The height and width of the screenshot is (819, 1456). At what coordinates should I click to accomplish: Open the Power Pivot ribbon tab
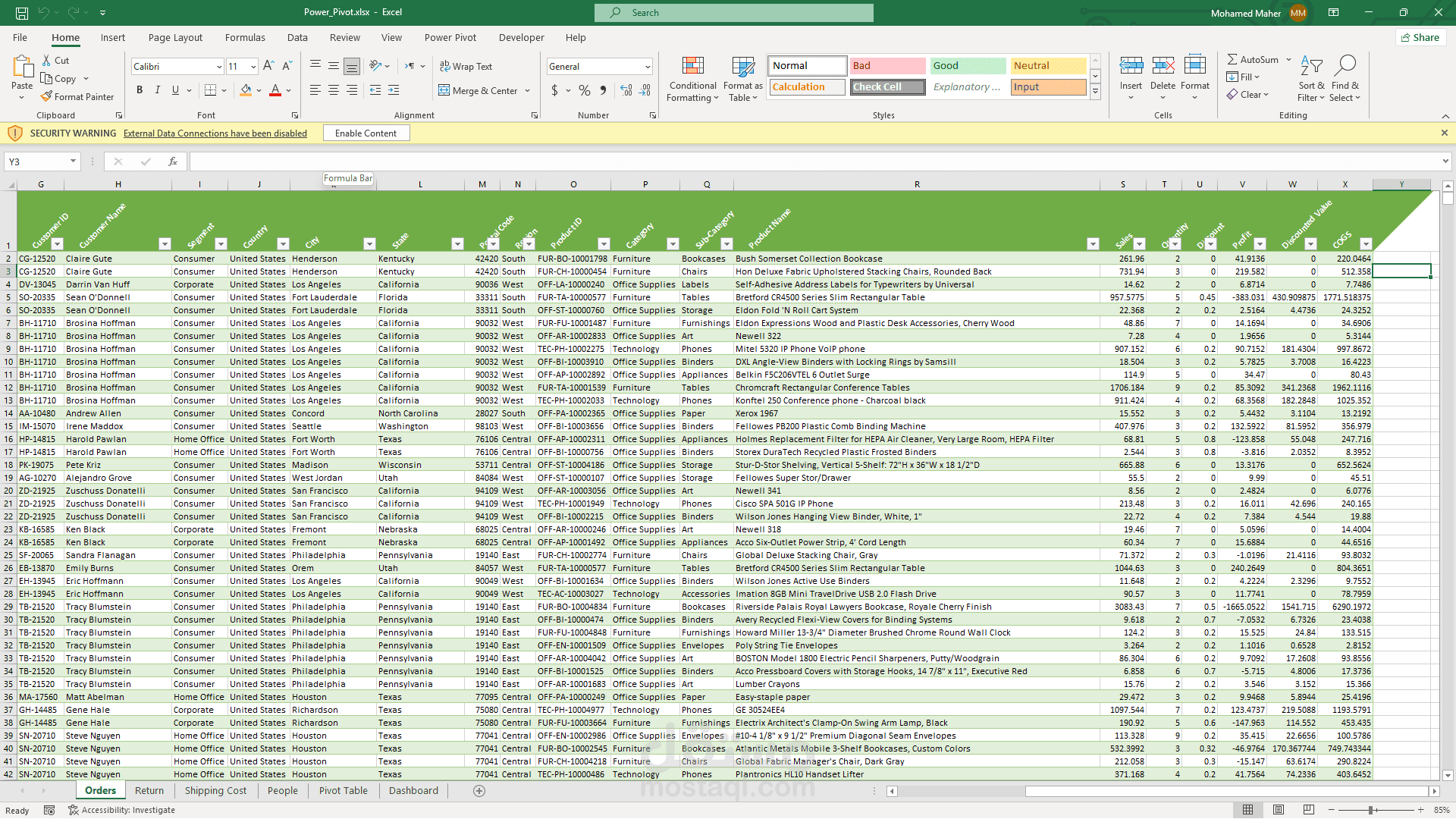pyautogui.click(x=450, y=37)
